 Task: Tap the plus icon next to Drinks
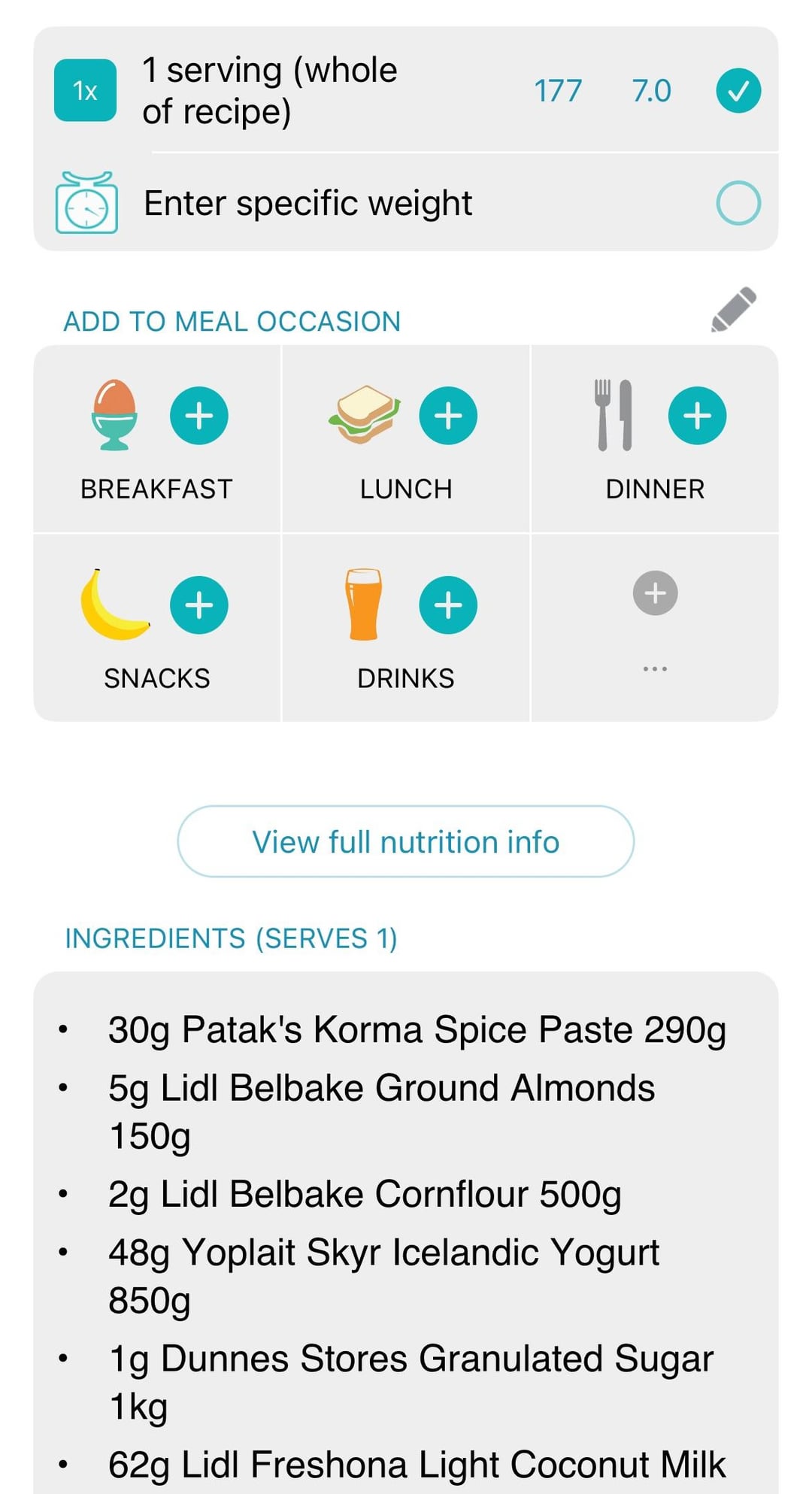click(x=448, y=605)
